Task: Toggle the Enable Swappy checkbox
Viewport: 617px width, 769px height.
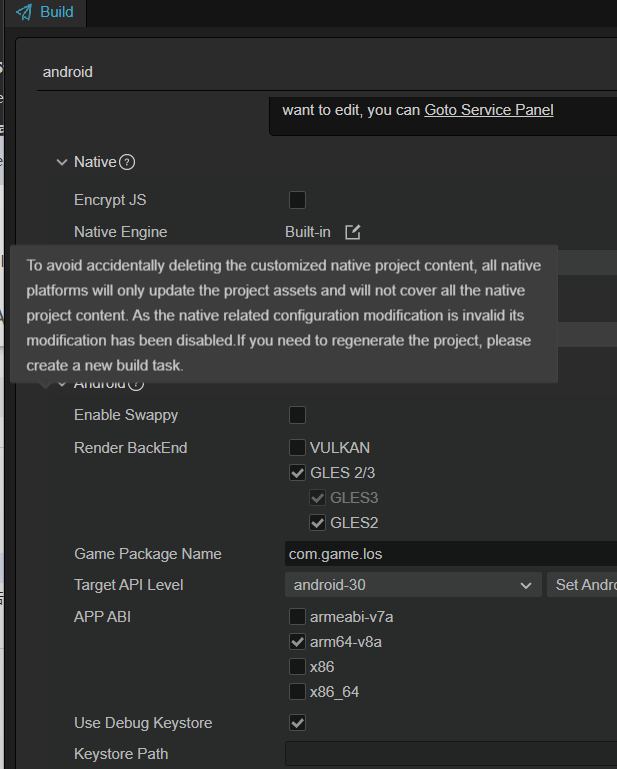Action: pyautogui.click(x=297, y=415)
